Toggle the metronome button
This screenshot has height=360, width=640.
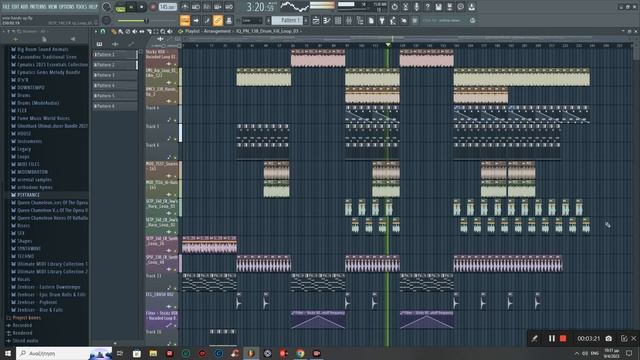pyautogui.click(x=185, y=7)
